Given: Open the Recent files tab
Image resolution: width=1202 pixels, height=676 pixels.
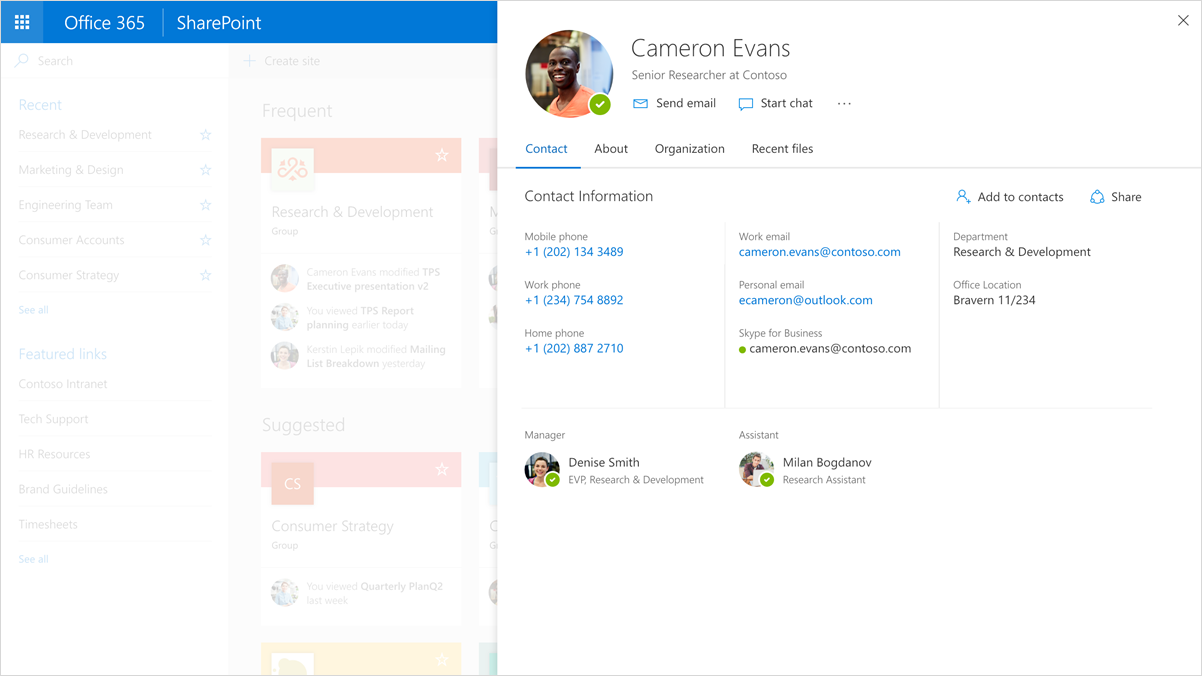Looking at the screenshot, I should click(x=782, y=148).
